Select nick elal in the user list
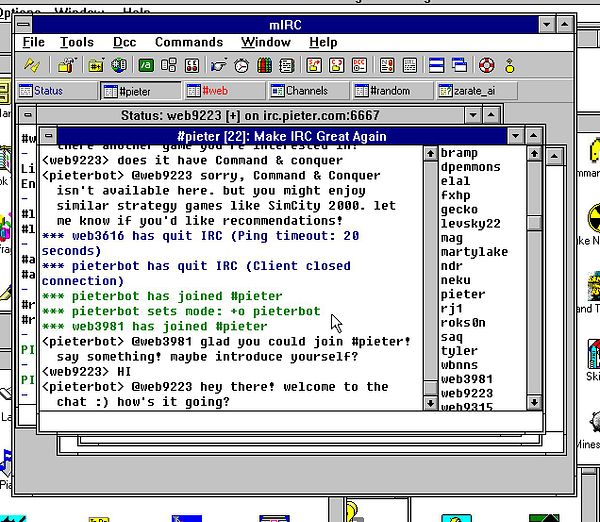 click(x=455, y=181)
